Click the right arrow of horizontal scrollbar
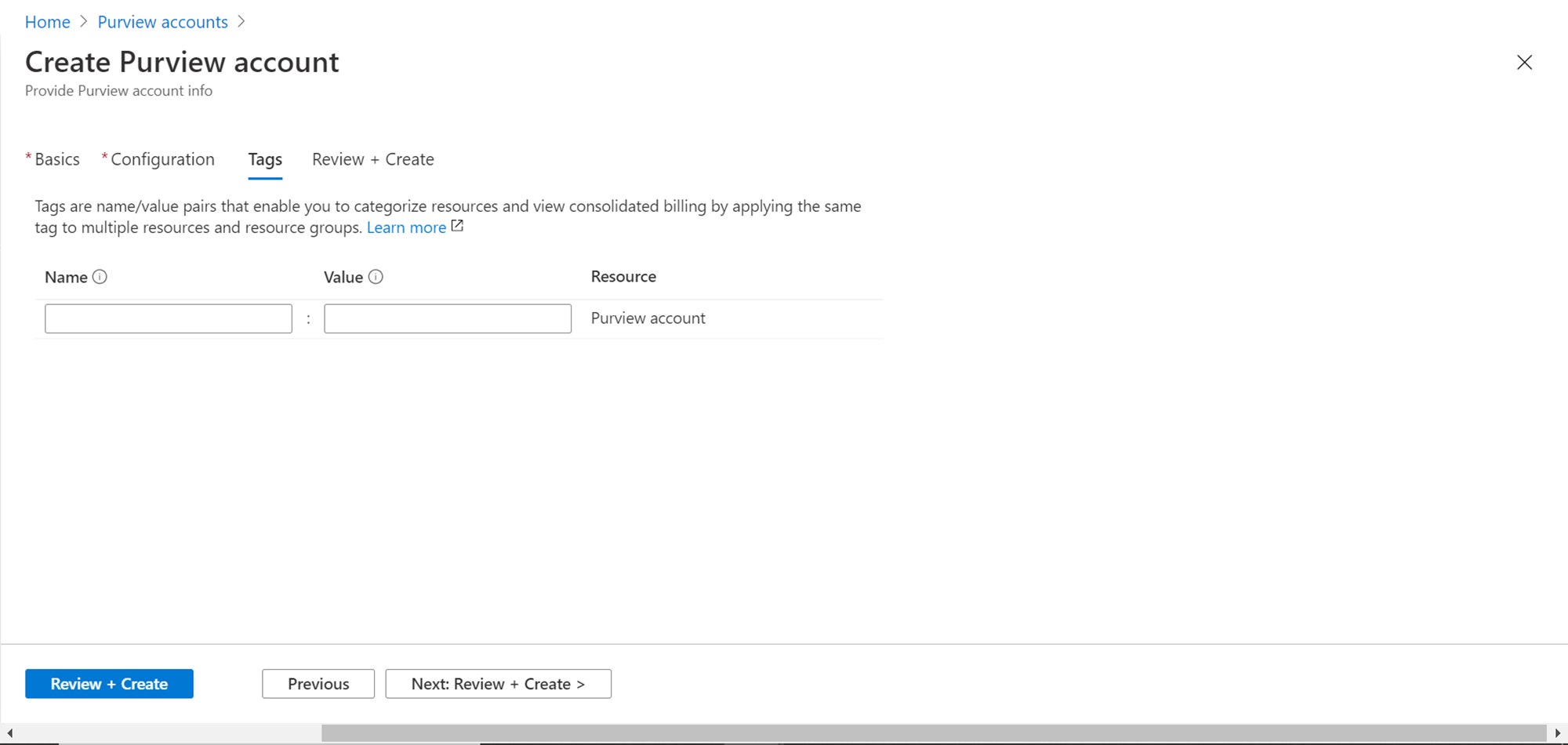This screenshot has height=745, width=1568. tap(1558, 733)
